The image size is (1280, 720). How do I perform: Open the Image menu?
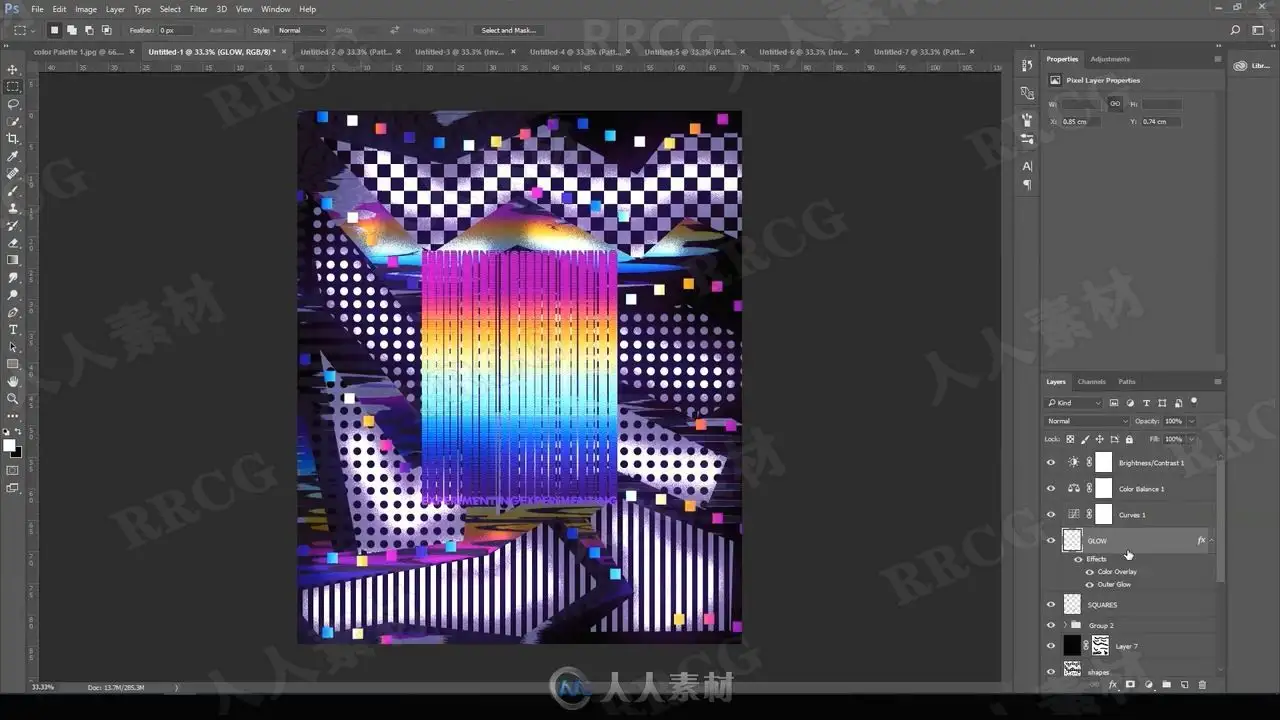pos(86,9)
